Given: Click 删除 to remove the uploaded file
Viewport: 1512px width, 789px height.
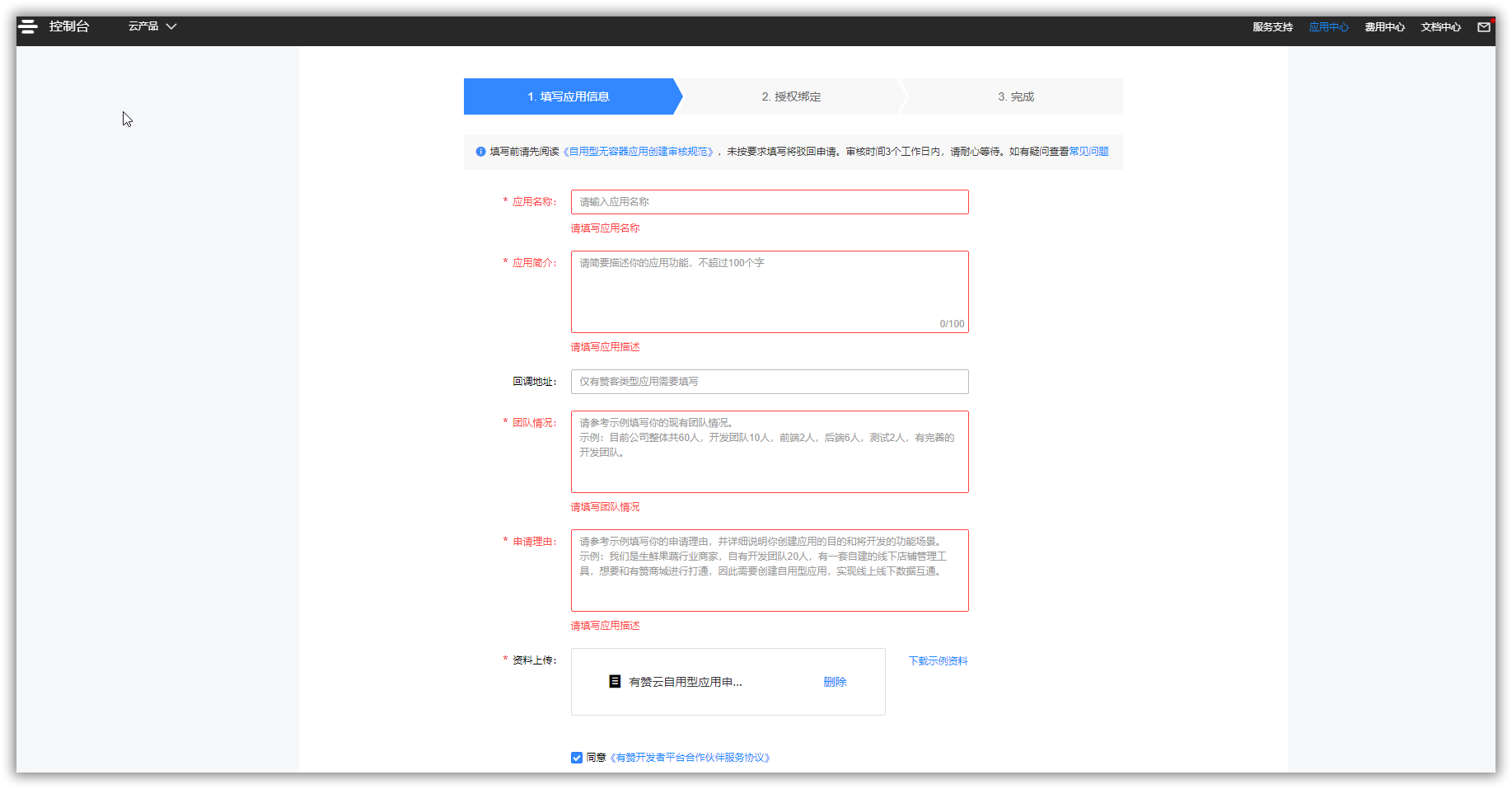Looking at the screenshot, I should pos(835,682).
